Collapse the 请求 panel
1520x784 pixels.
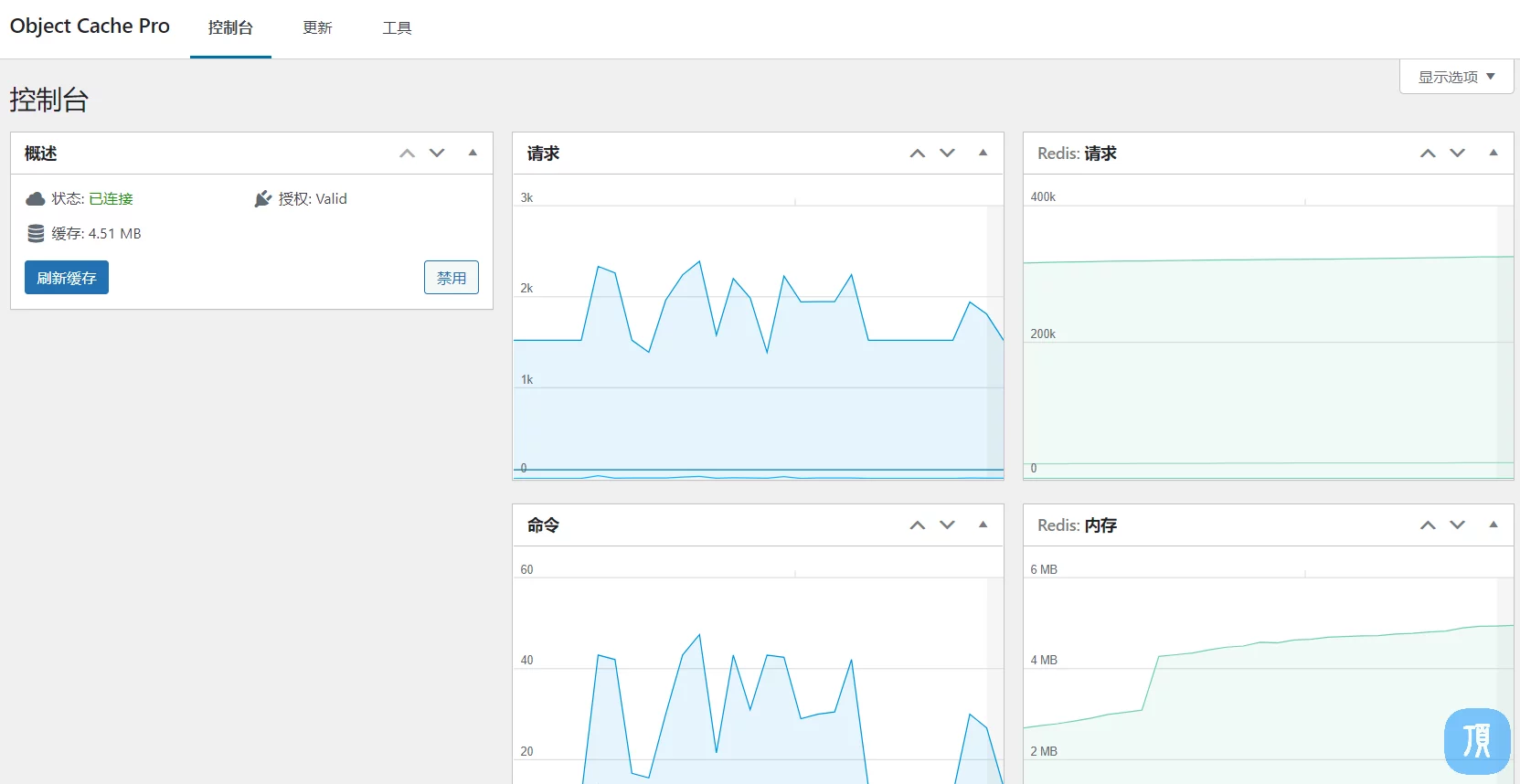point(983,153)
